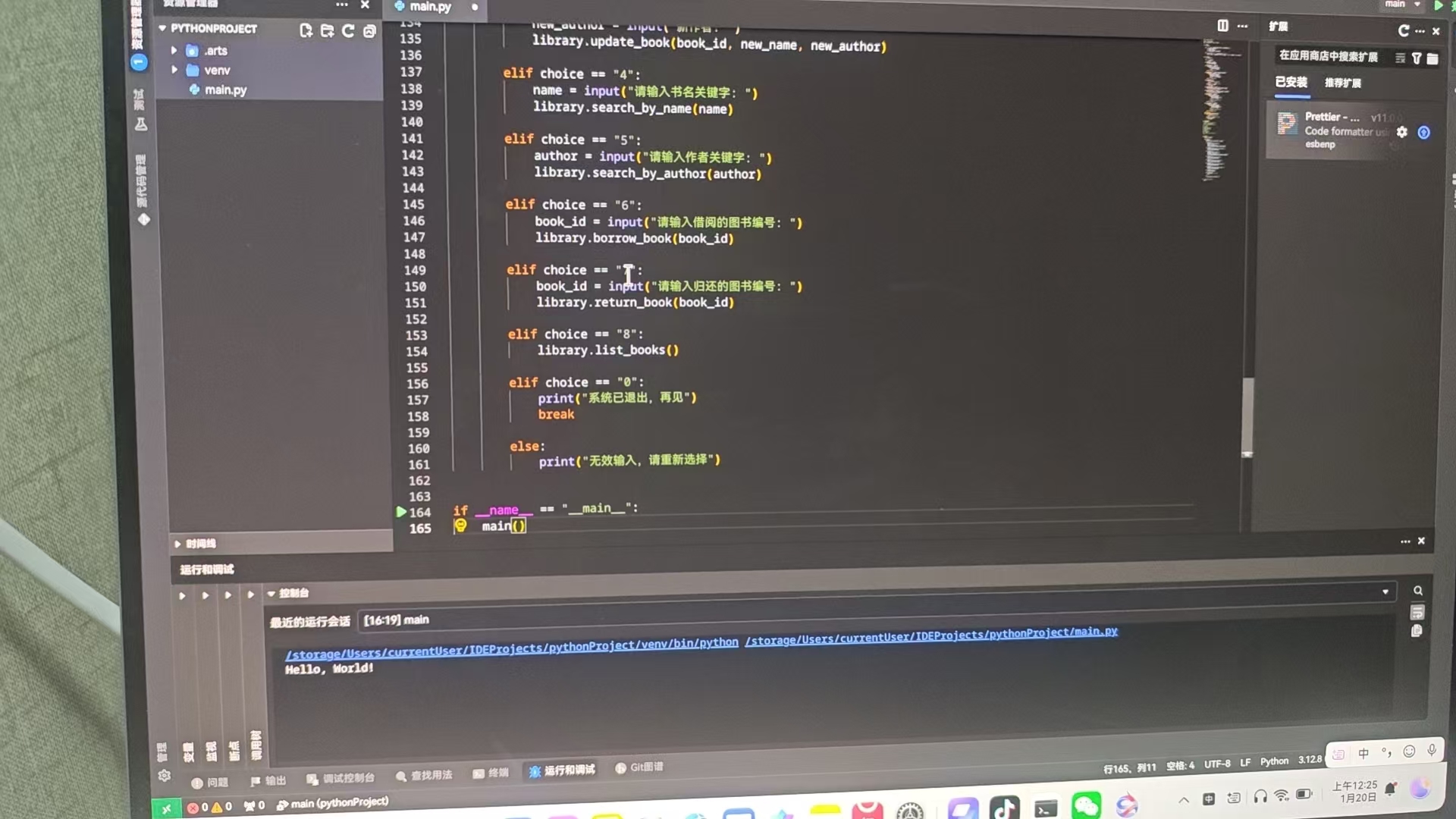Screen dimensions: 1456x819
Task: Click the Prettier update arrow icon
Action: pos(1424,133)
